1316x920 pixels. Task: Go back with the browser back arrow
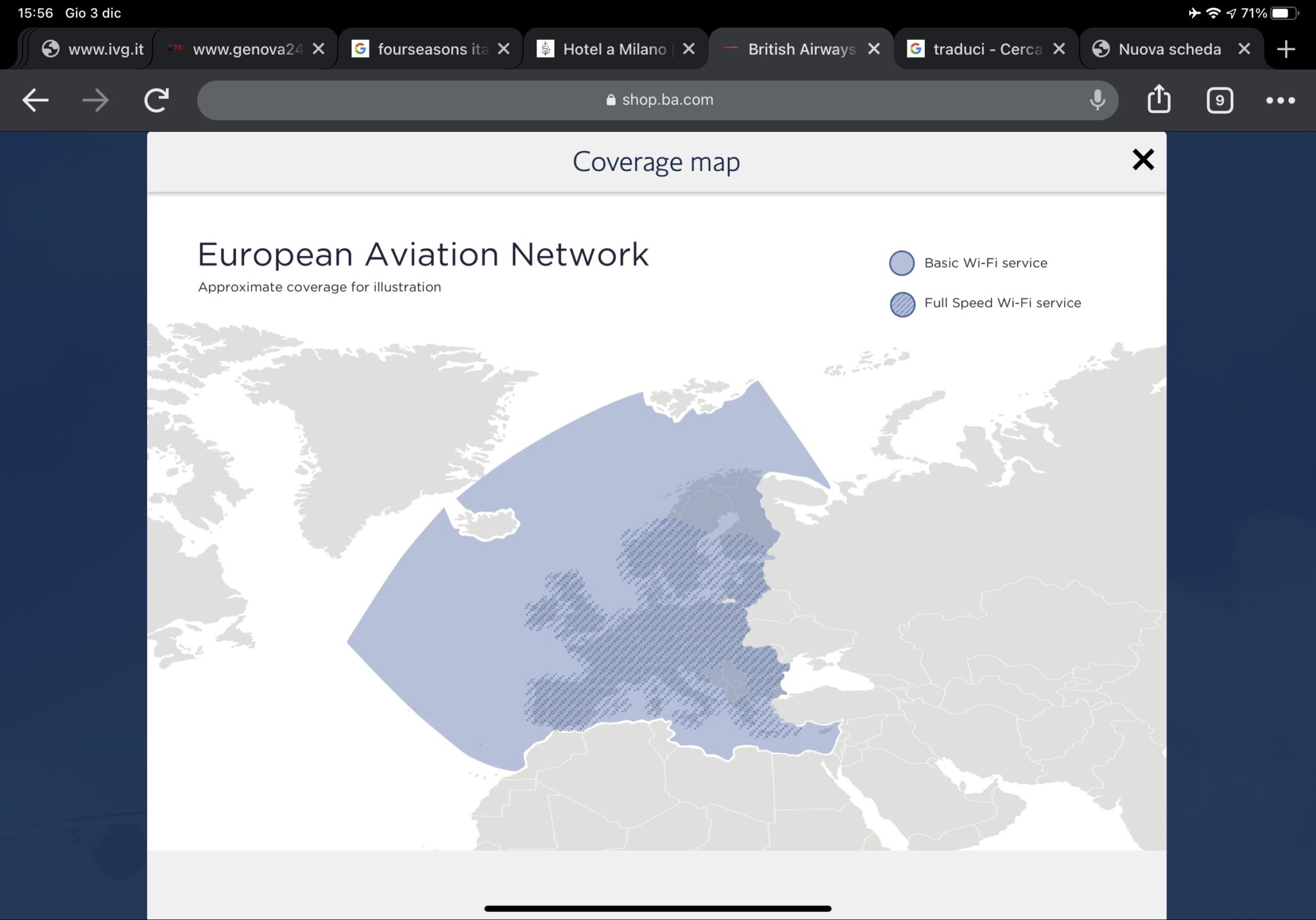tap(35, 100)
